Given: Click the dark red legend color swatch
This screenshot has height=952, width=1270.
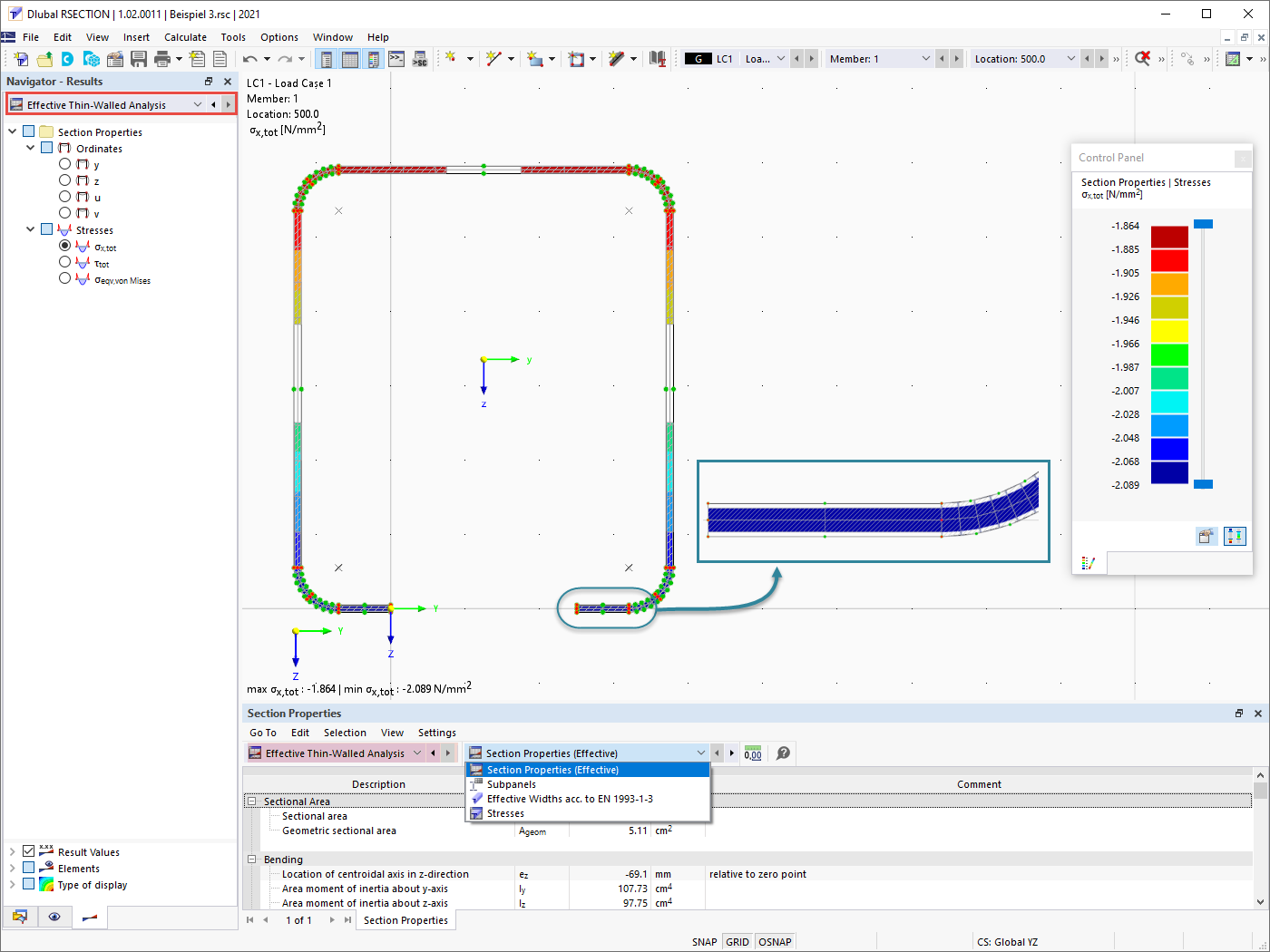Looking at the screenshot, I should point(1169,237).
